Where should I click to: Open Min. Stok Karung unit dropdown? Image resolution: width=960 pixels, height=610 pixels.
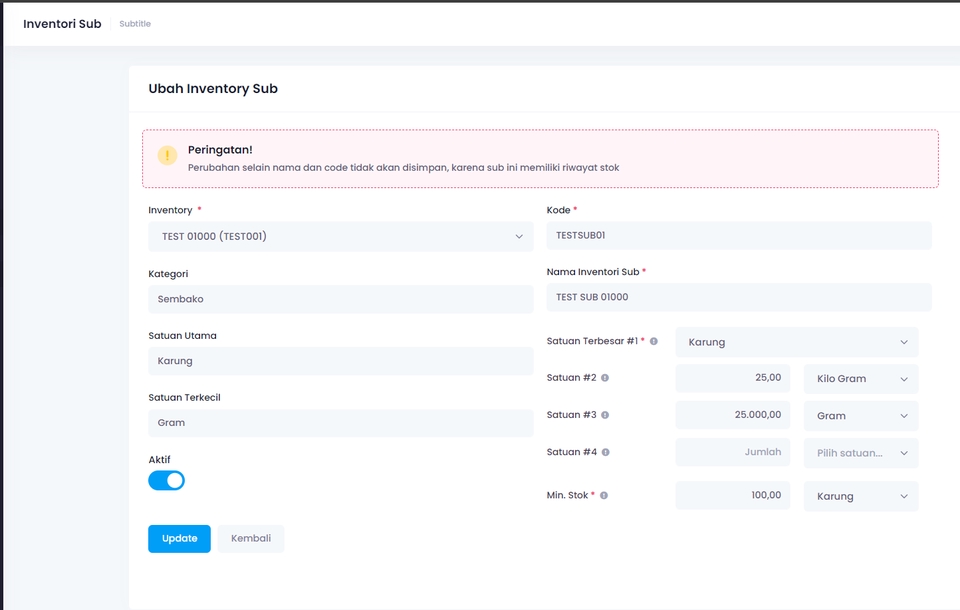click(860, 496)
